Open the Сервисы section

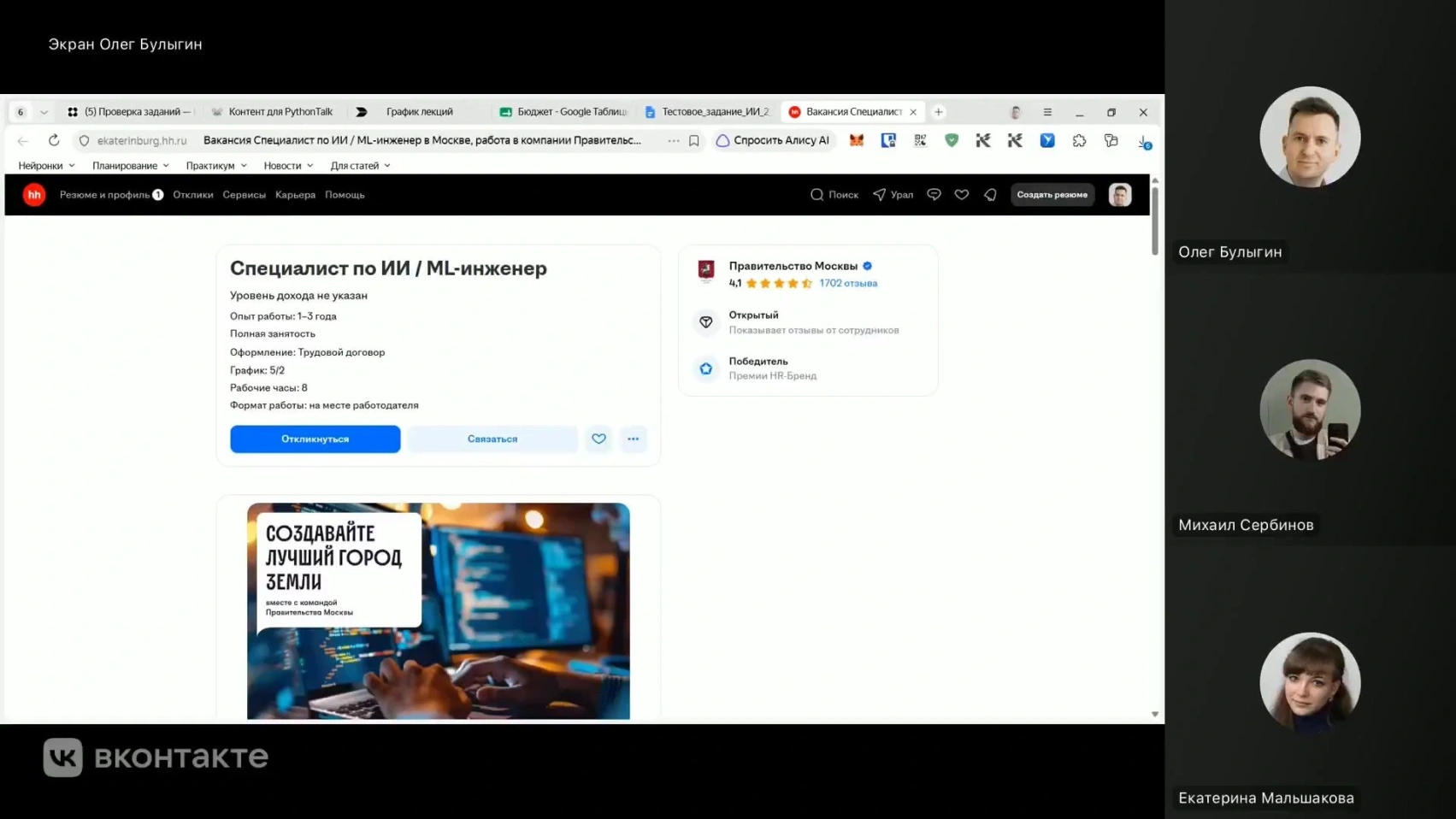(x=244, y=195)
